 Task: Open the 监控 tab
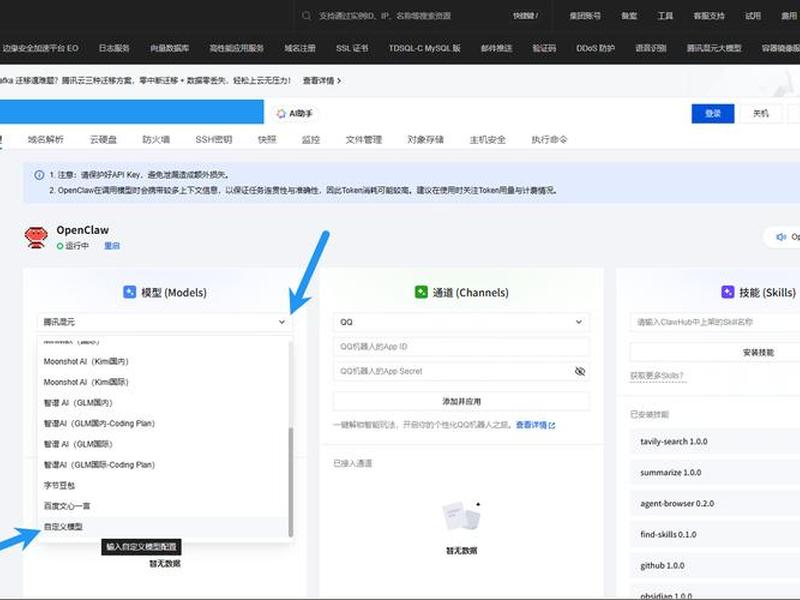tap(310, 139)
